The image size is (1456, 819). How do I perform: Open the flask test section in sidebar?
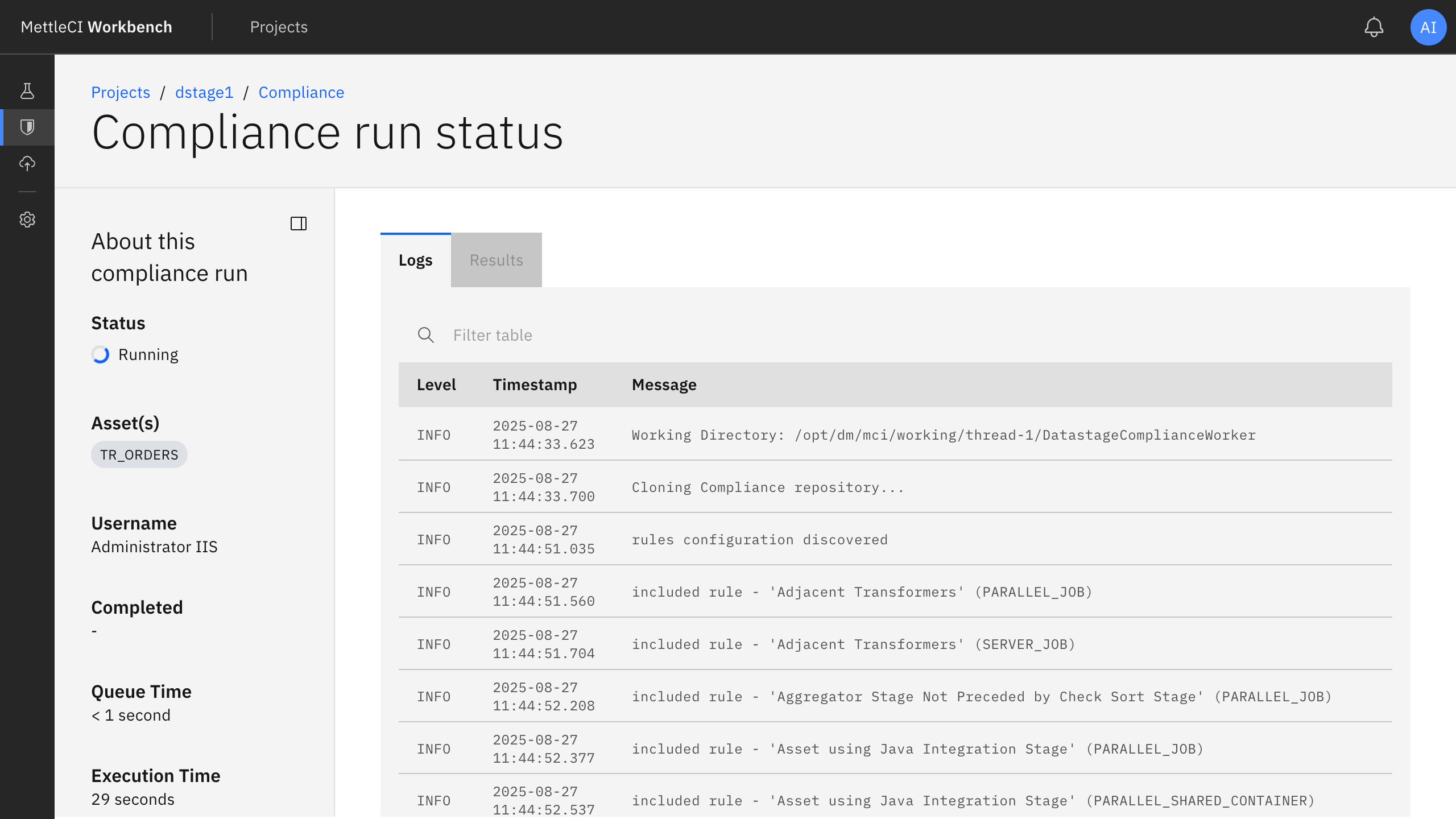click(x=27, y=90)
